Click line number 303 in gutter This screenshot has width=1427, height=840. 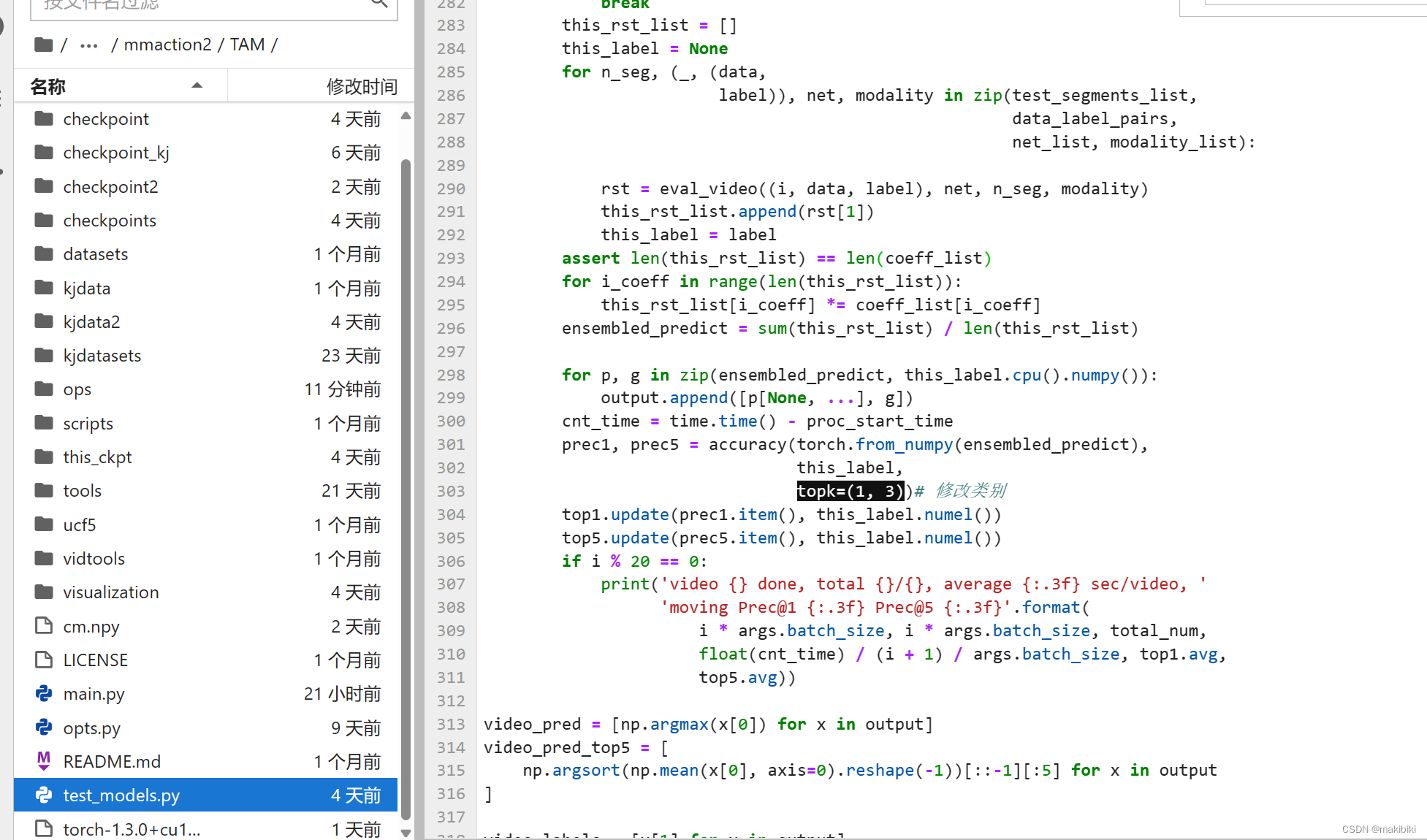451,492
